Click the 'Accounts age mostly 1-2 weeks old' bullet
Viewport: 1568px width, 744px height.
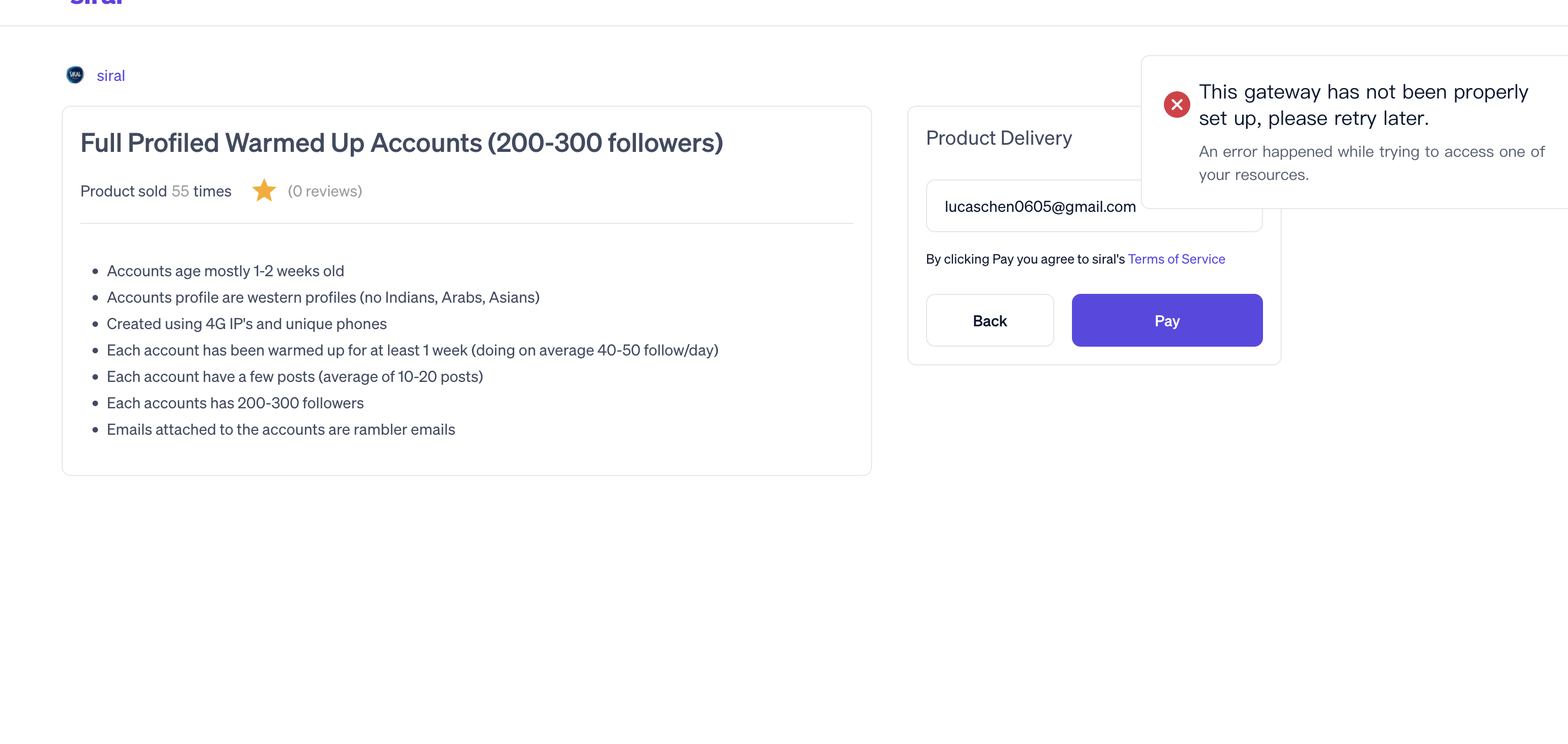(225, 271)
